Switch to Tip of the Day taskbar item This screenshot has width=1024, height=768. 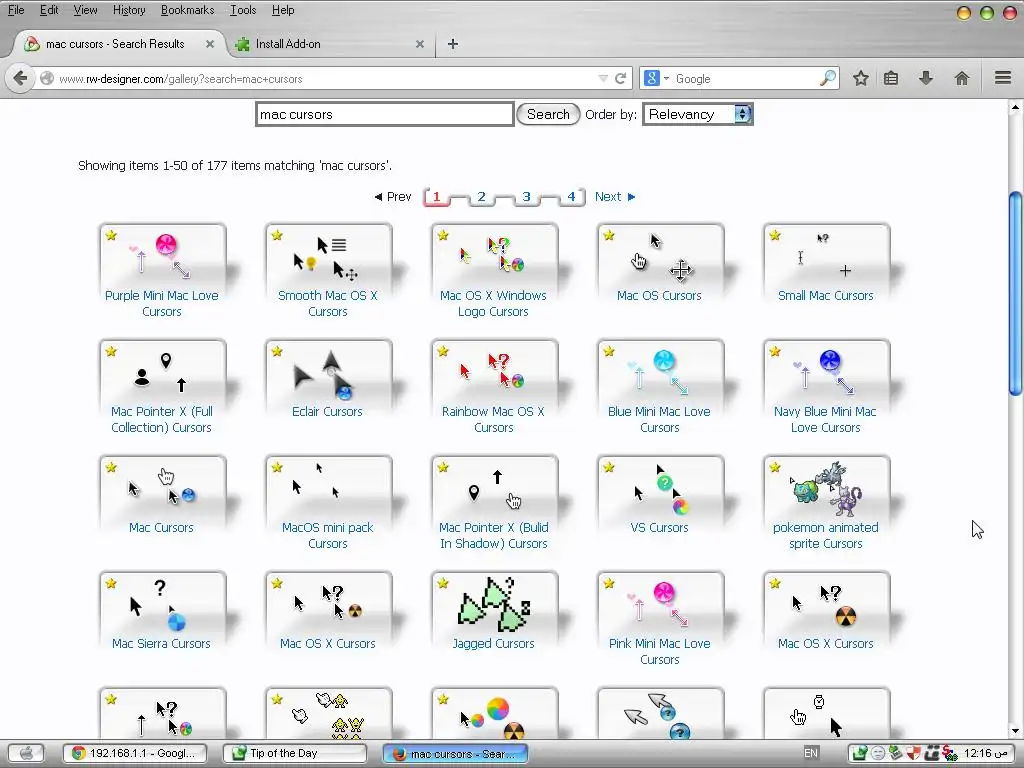coord(294,753)
